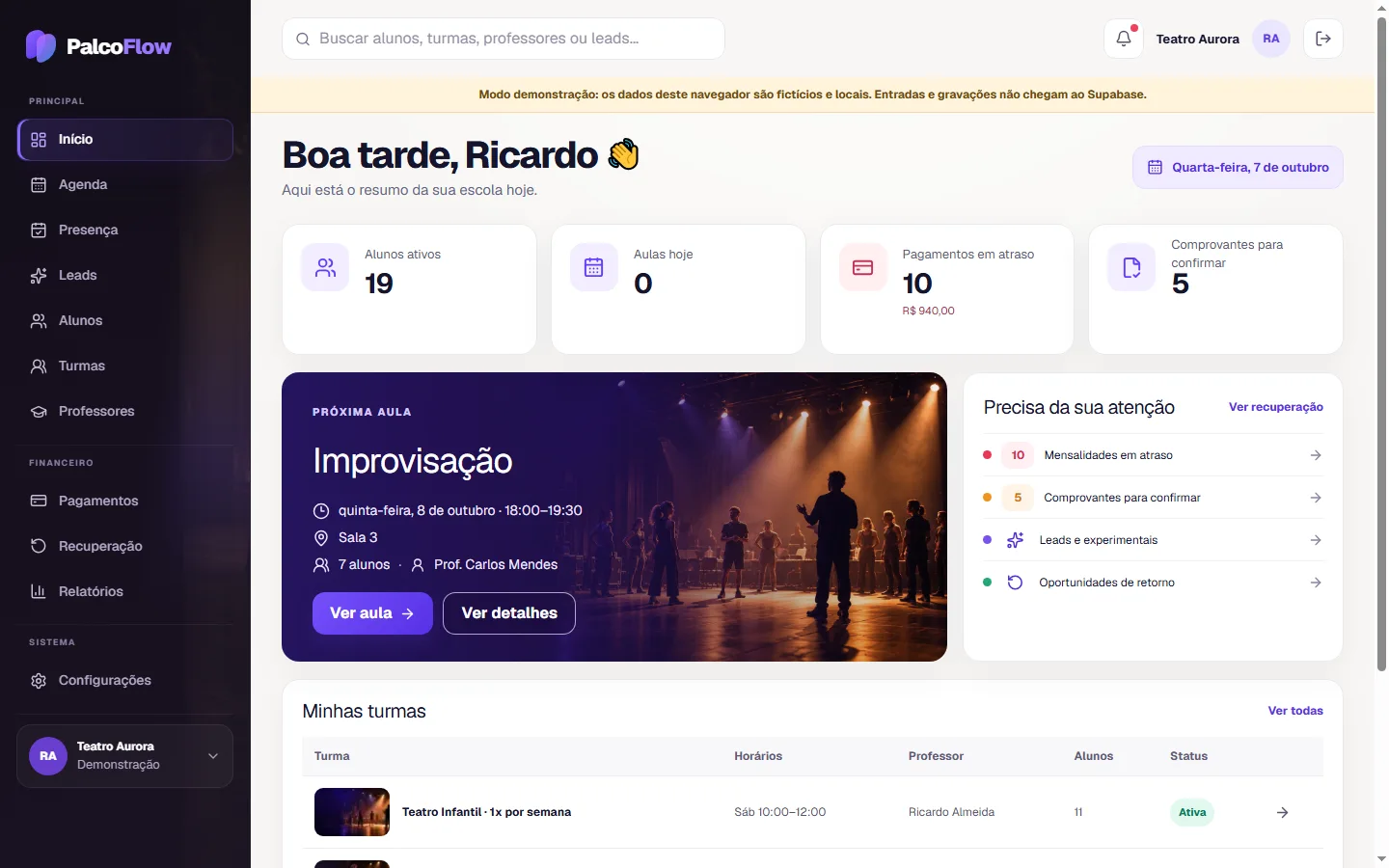Open Recuperação in the sidebar
The image size is (1389, 868).
pyautogui.click(x=125, y=547)
